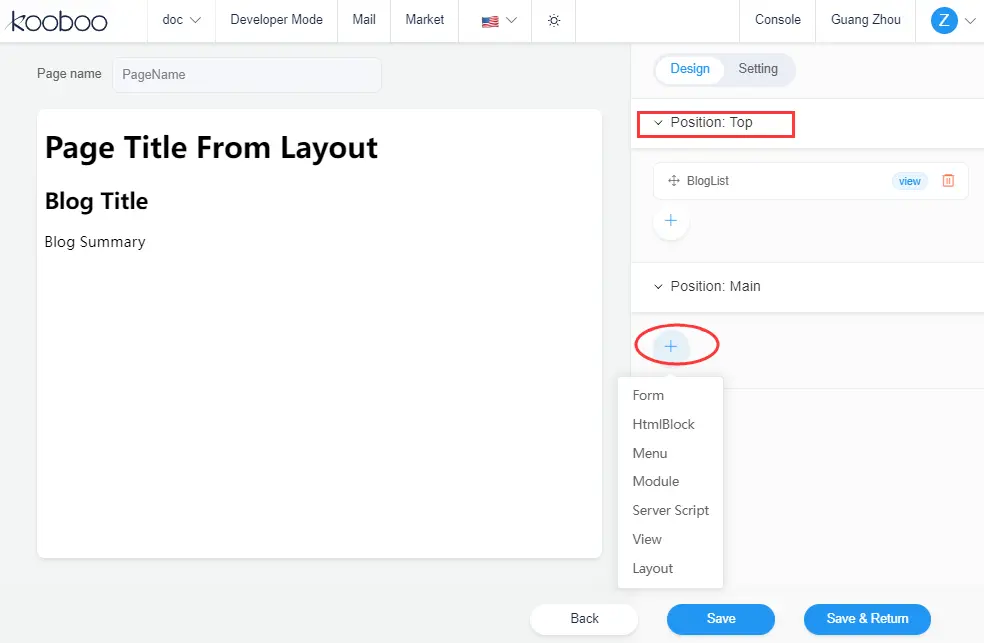Collapse the Position: Main section
984x643 pixels.
coord(658,287)
